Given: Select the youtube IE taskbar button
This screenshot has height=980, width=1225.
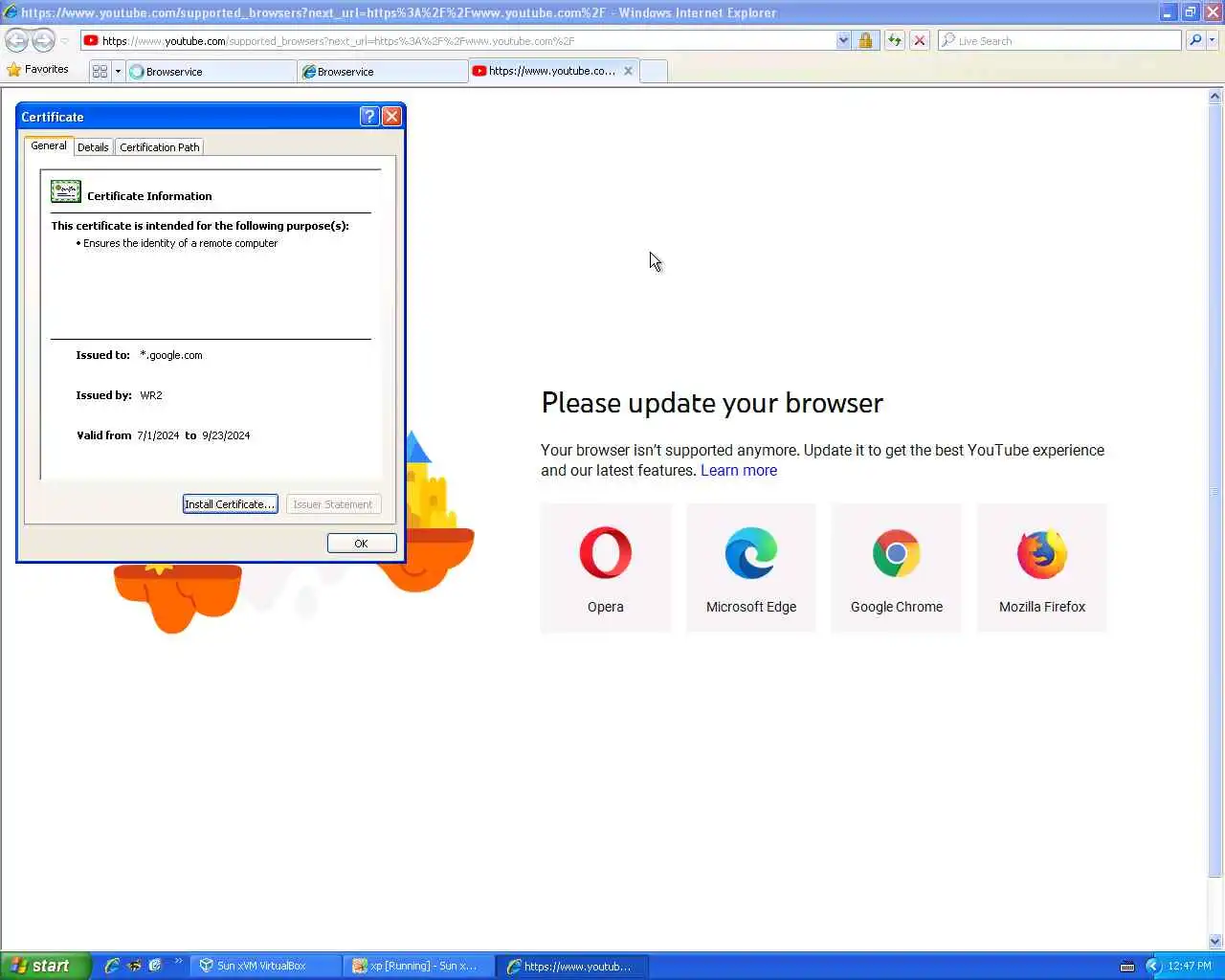Looking at the screenshot, I should click(x=572, y=966).
